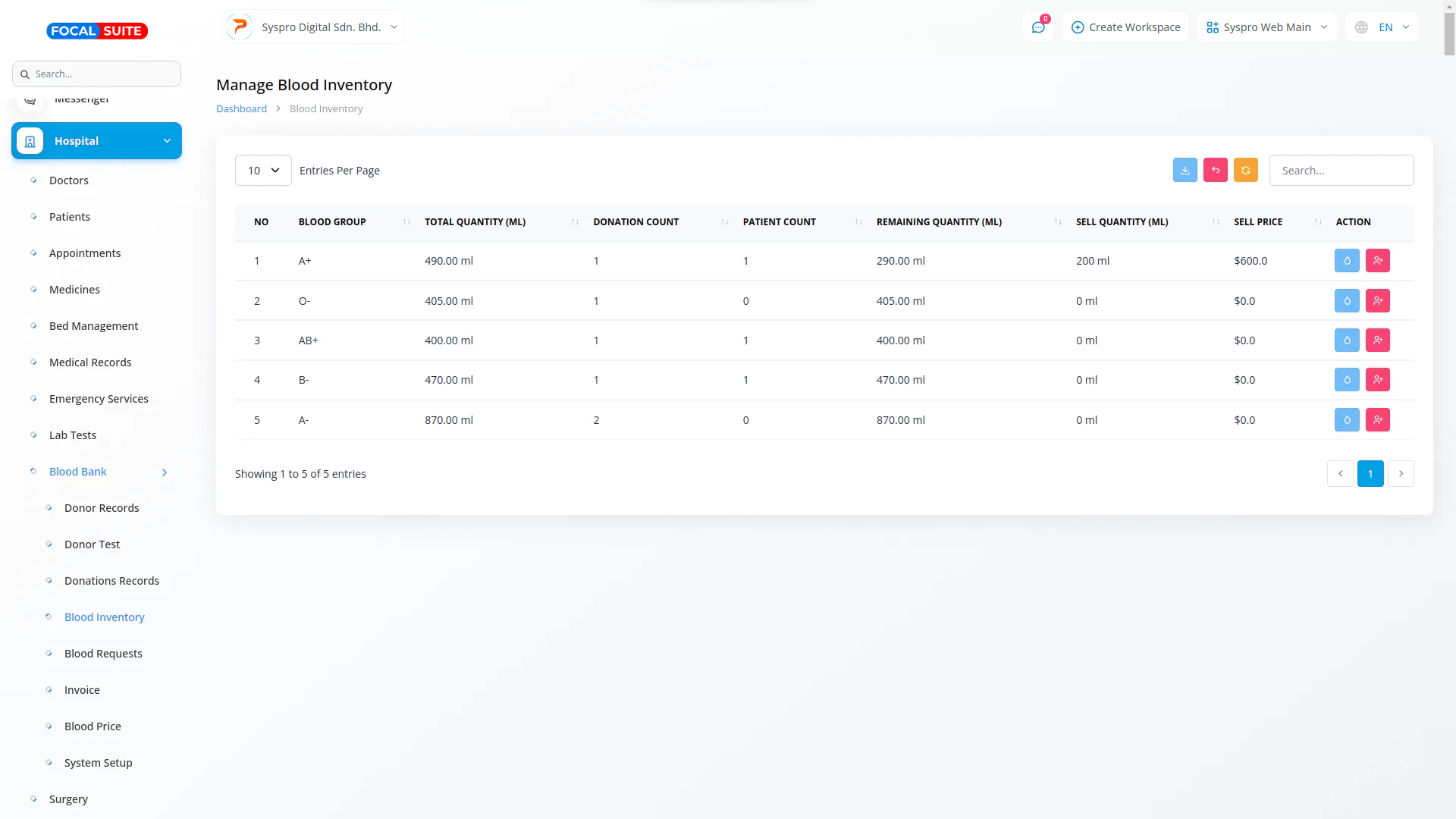Click the table search input field
The width and height of the screenshot is (1456, 819).
[1341, 171]
